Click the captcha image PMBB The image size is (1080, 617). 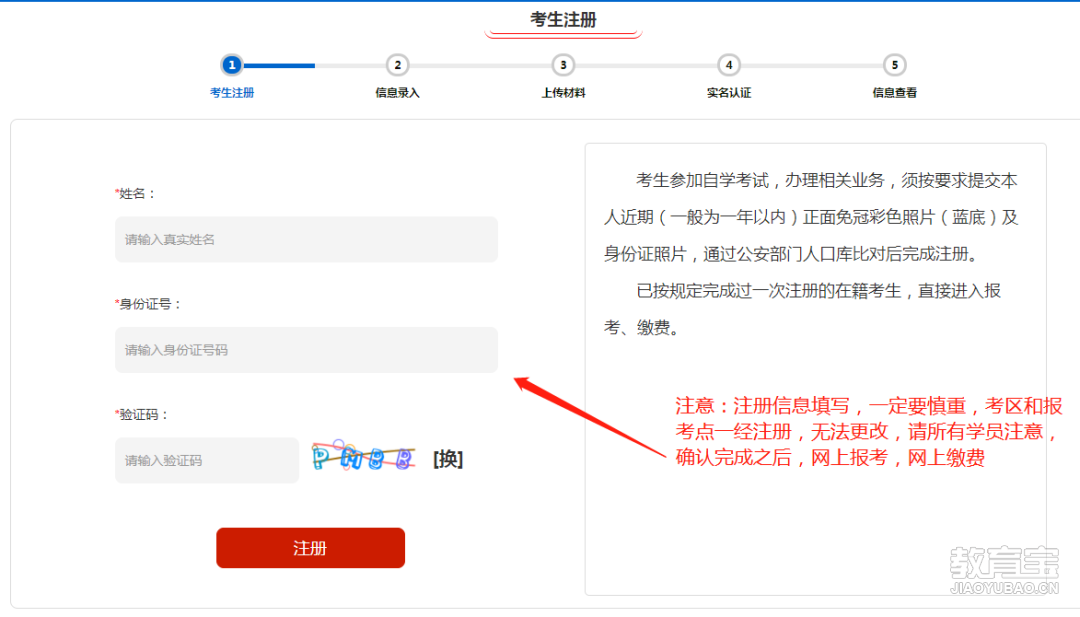[x=364, y=456]
